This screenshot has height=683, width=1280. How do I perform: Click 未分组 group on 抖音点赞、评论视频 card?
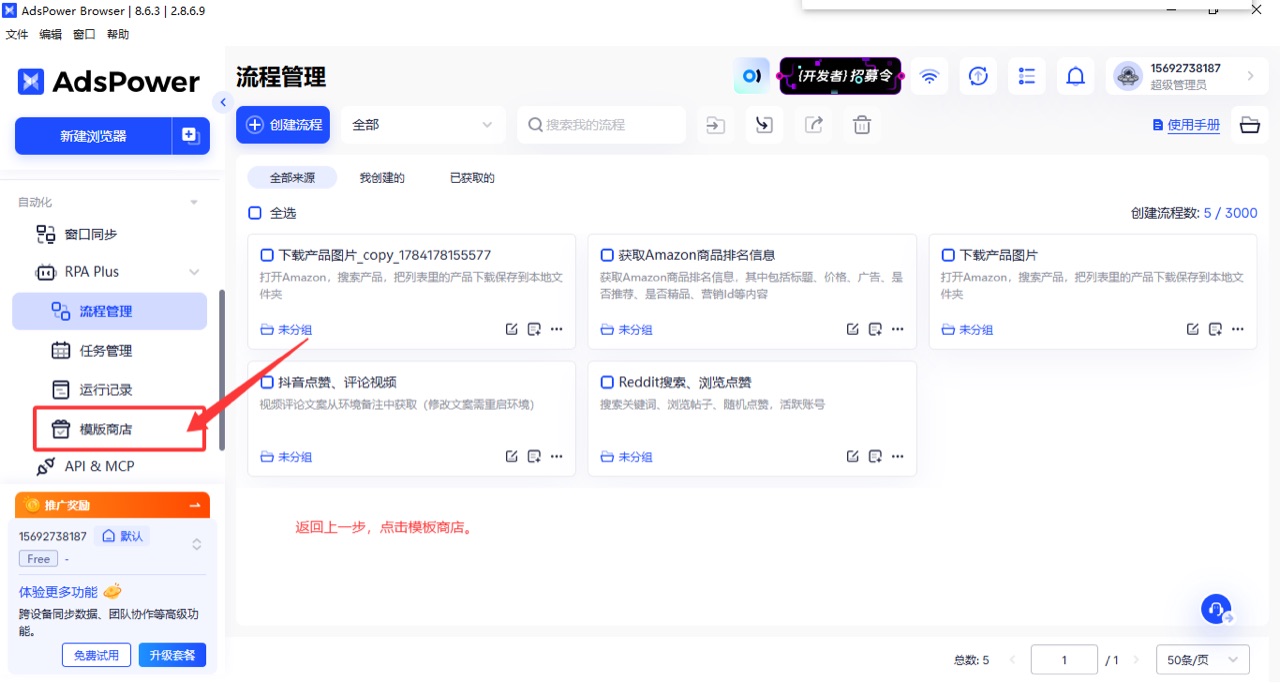pos(286,456)
